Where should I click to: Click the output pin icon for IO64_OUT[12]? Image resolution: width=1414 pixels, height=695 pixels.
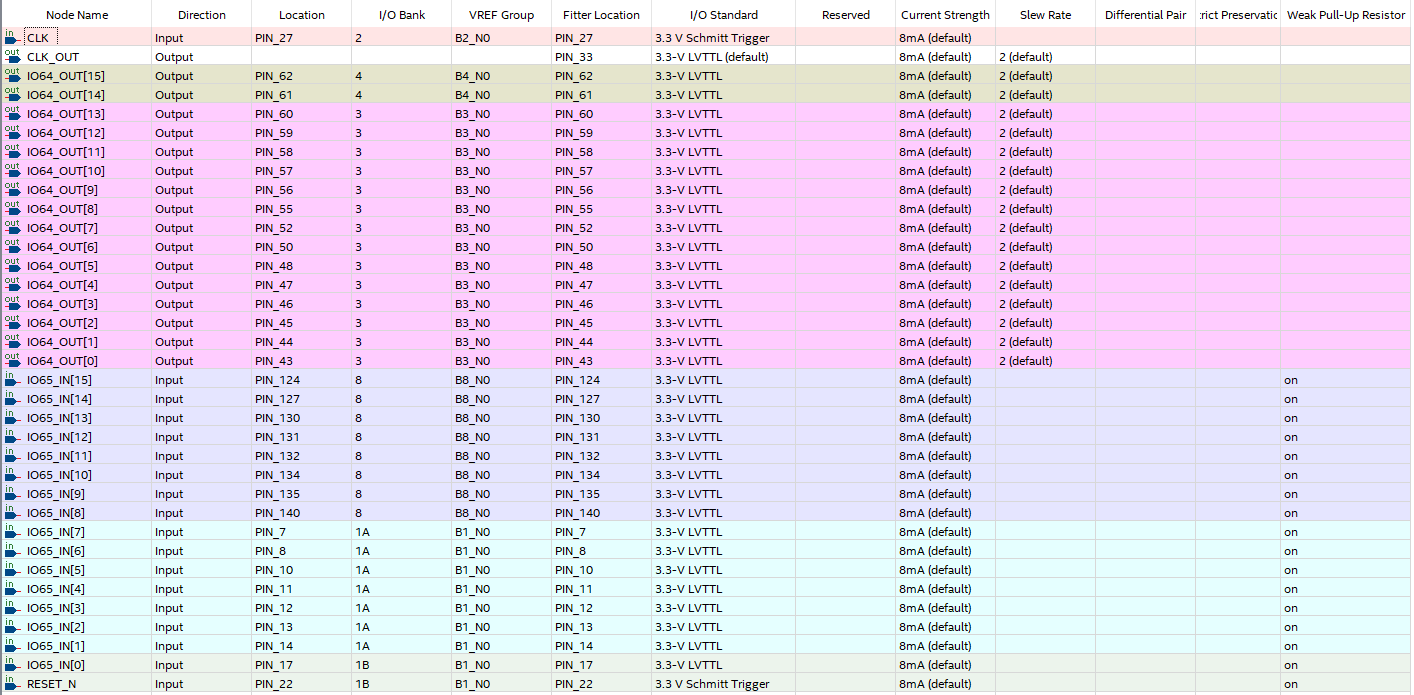tap(12, 132)
